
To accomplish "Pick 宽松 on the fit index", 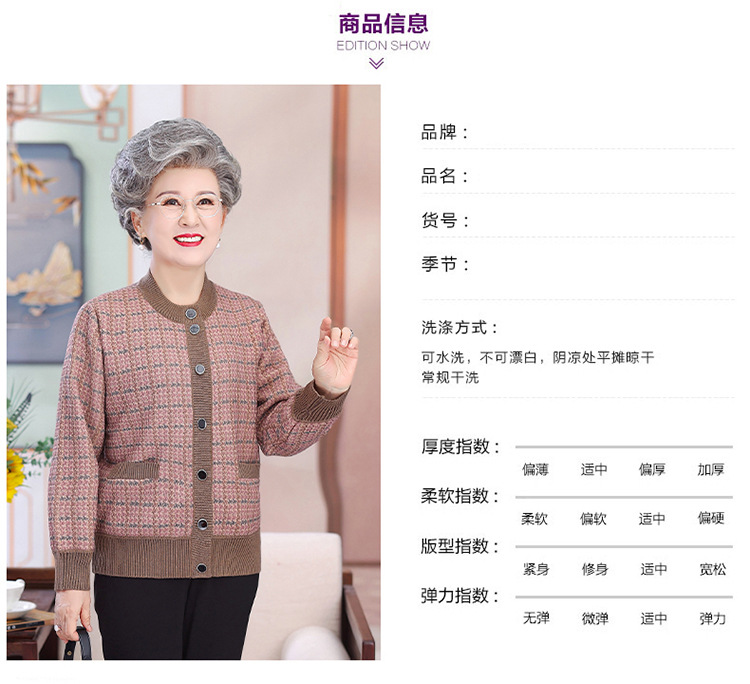I will click(713, 569).
